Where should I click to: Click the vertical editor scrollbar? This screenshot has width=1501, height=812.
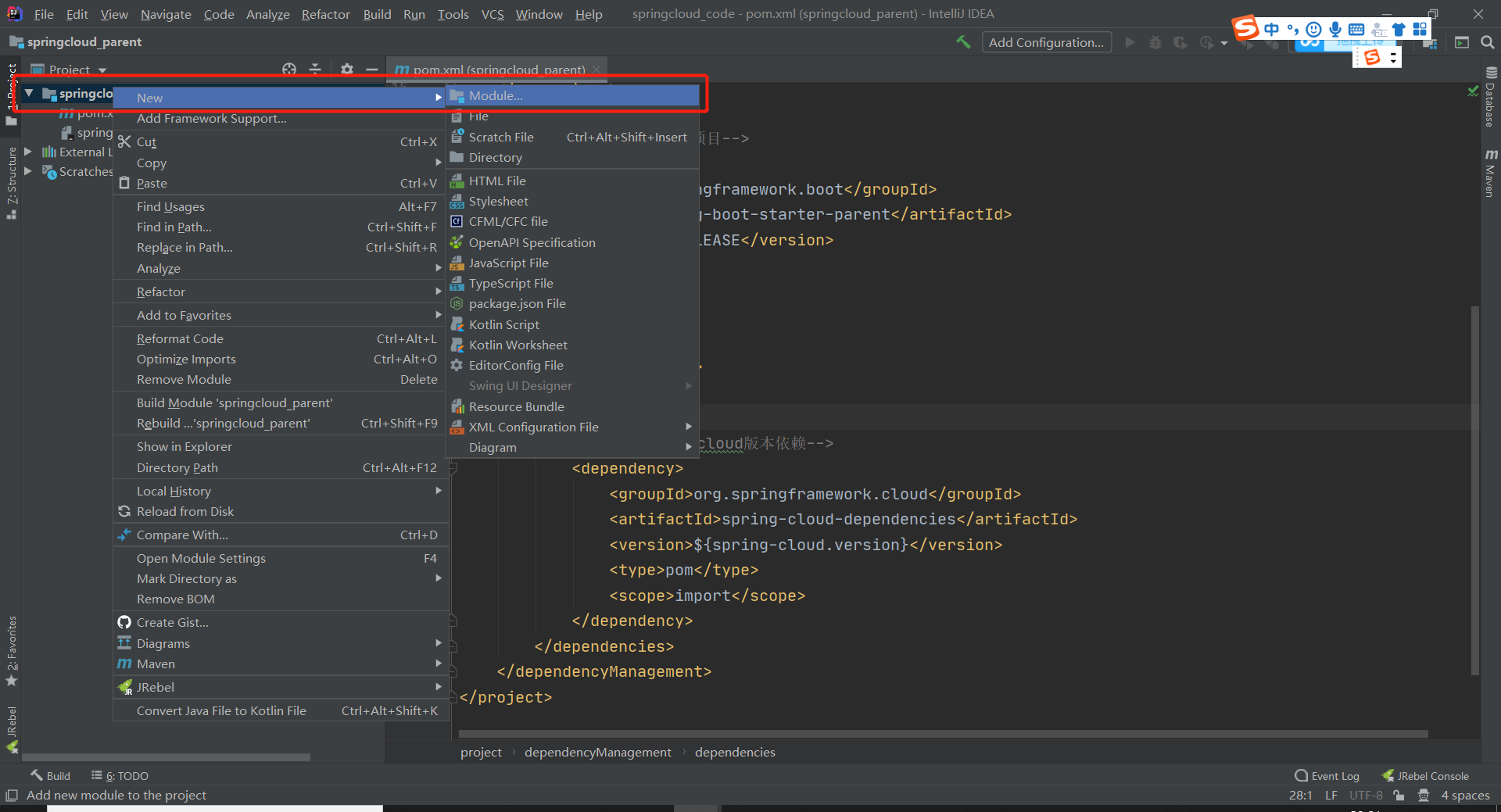tap(1475, 491)
